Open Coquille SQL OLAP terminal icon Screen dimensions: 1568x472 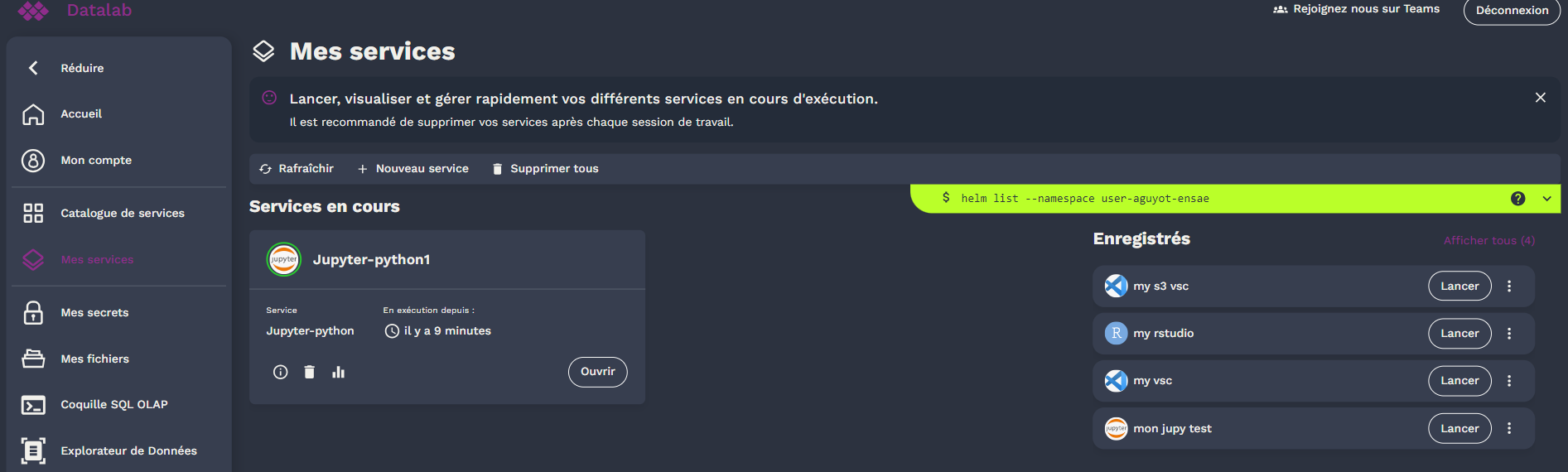tap(33, 405)
